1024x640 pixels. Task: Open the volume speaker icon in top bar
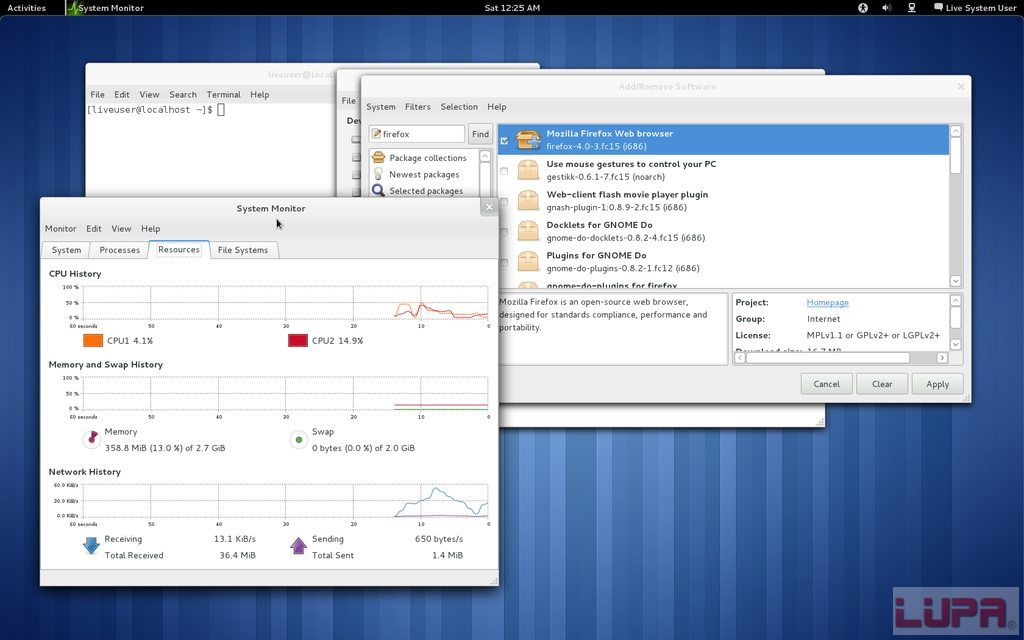[x=886, y=8]
